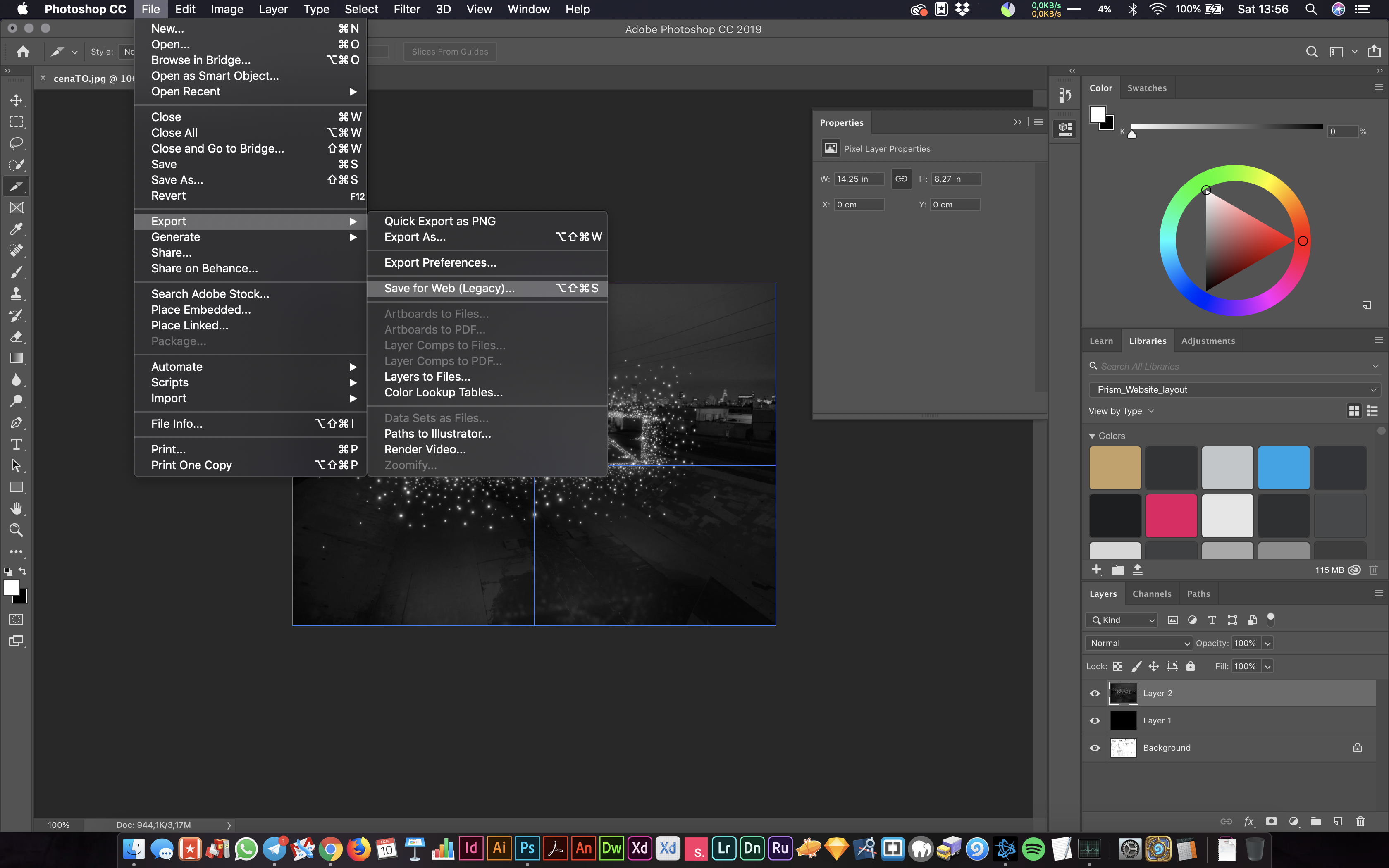The width and height of the screenshot is (1389, 868).
Task: Click the link width and height icon
Action: [x=901, y=179]
